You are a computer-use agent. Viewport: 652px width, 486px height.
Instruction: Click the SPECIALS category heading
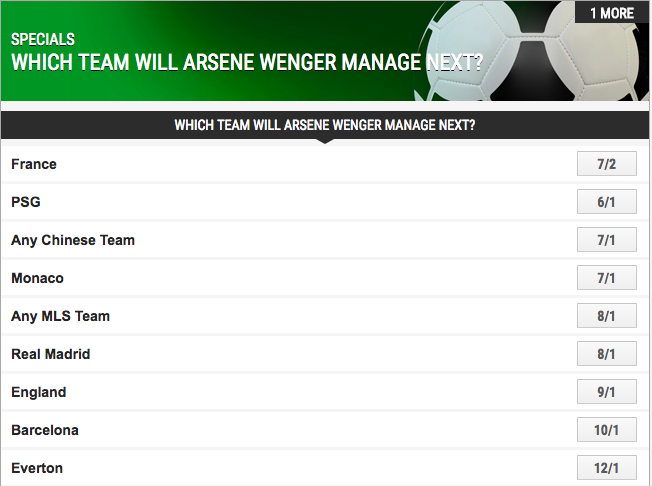(x=43, y=39)
